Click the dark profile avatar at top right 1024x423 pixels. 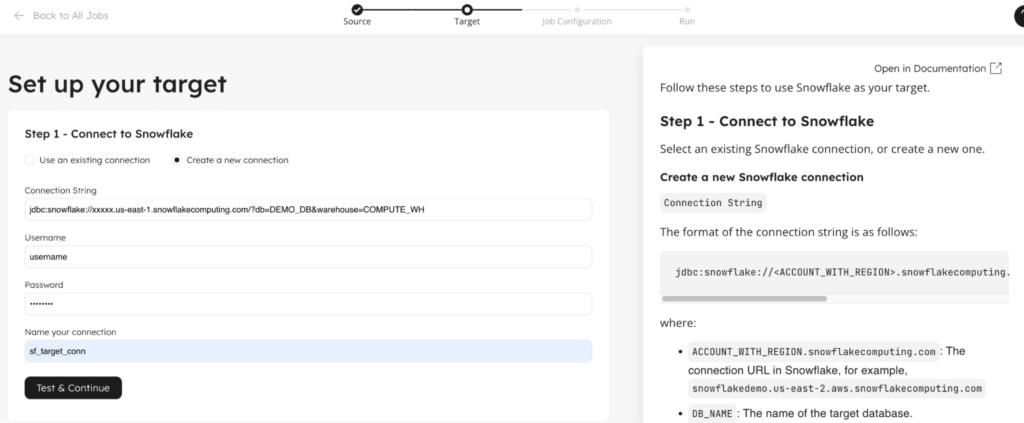[1019, 15]
